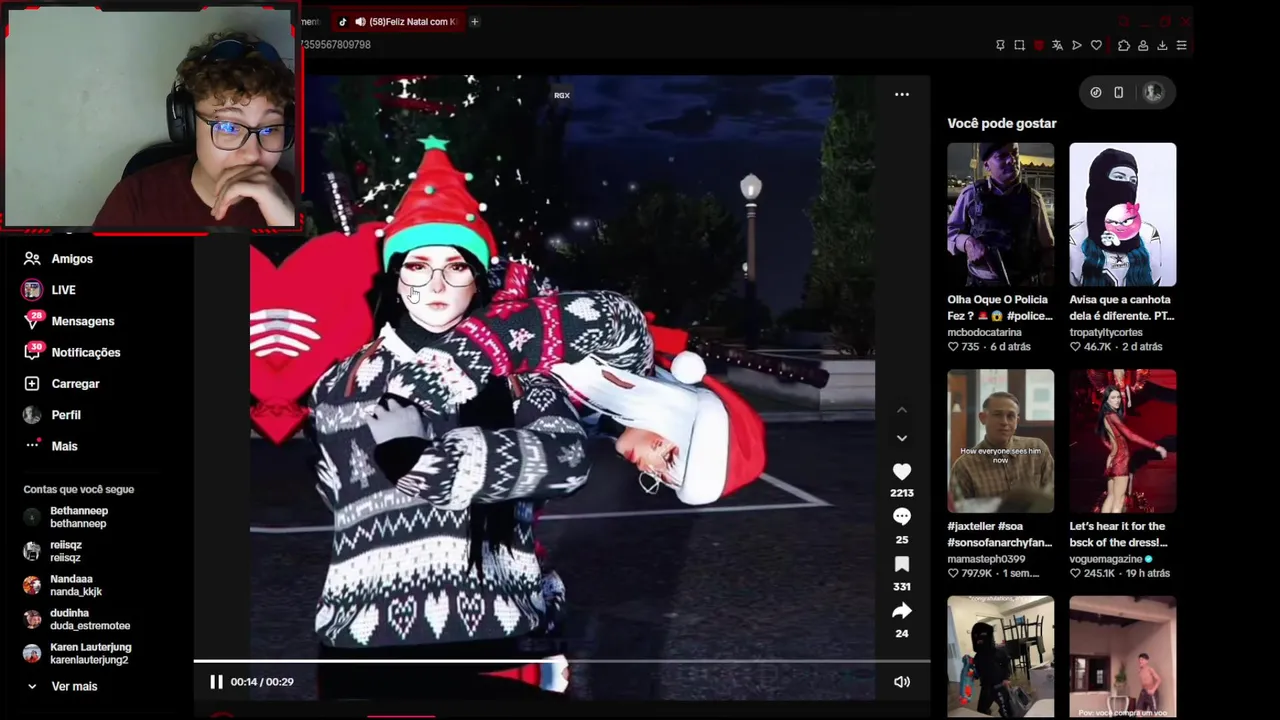
Task: Click the Perfil avatar icon in sidebar
Action: point(32,415)
